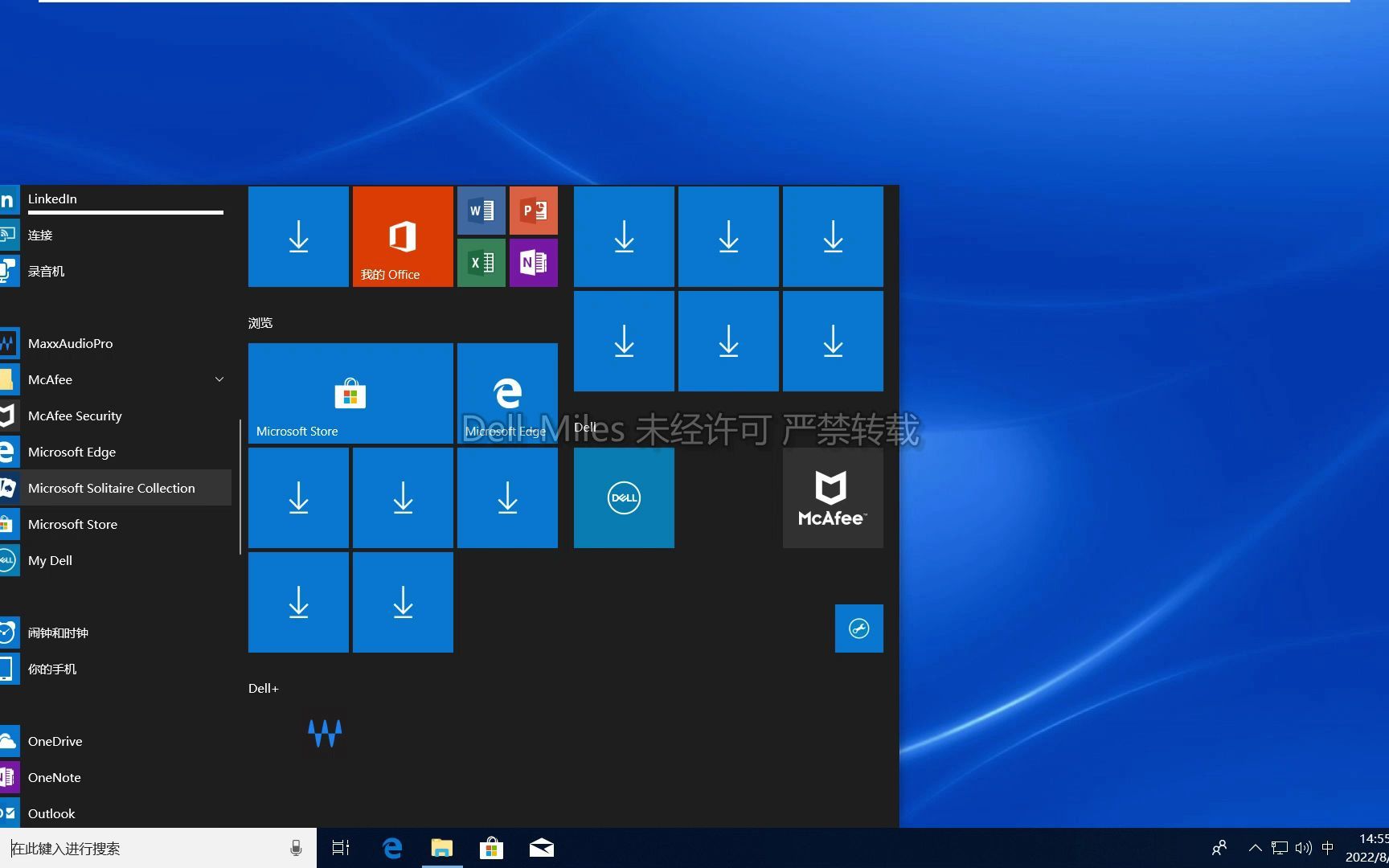Open the Microsoft Edge tile

pyautogui.click(x=507, y=393)
